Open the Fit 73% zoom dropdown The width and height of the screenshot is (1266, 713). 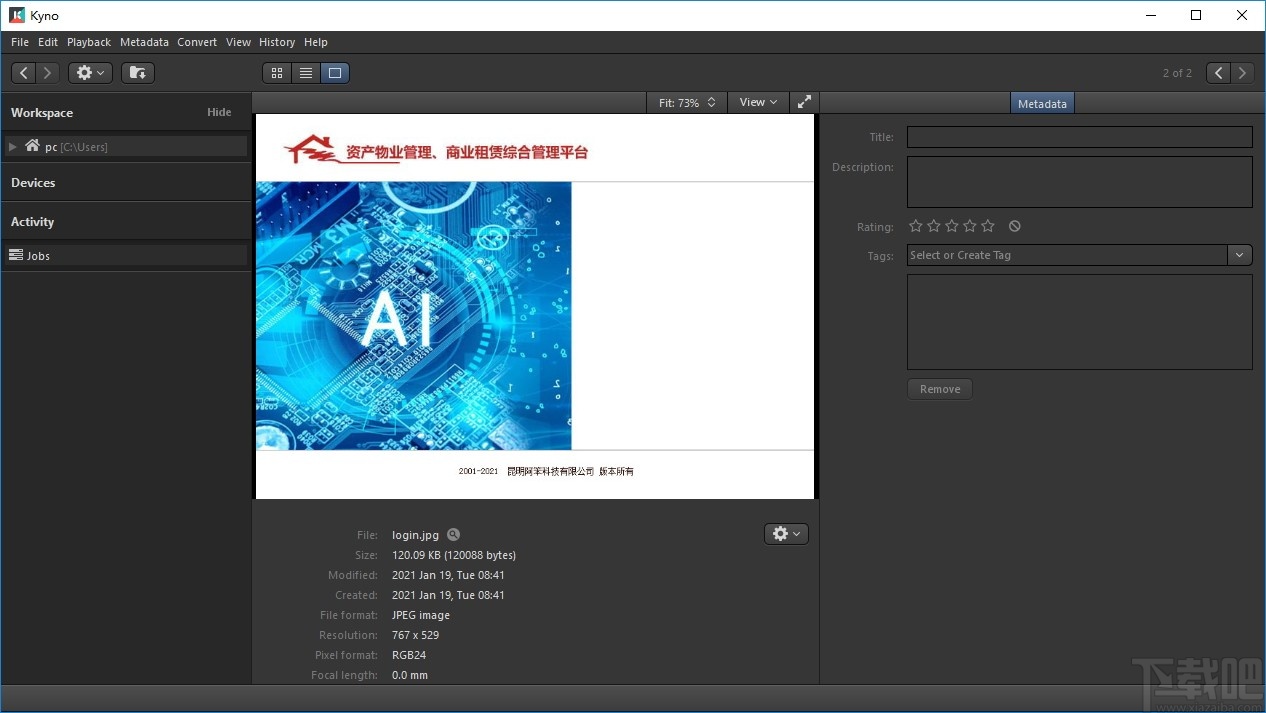coord(685,102)
